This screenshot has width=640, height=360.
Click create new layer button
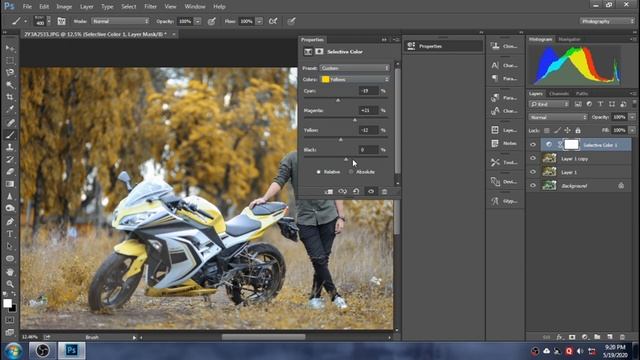pyautogui.click(x=610, y=337)
